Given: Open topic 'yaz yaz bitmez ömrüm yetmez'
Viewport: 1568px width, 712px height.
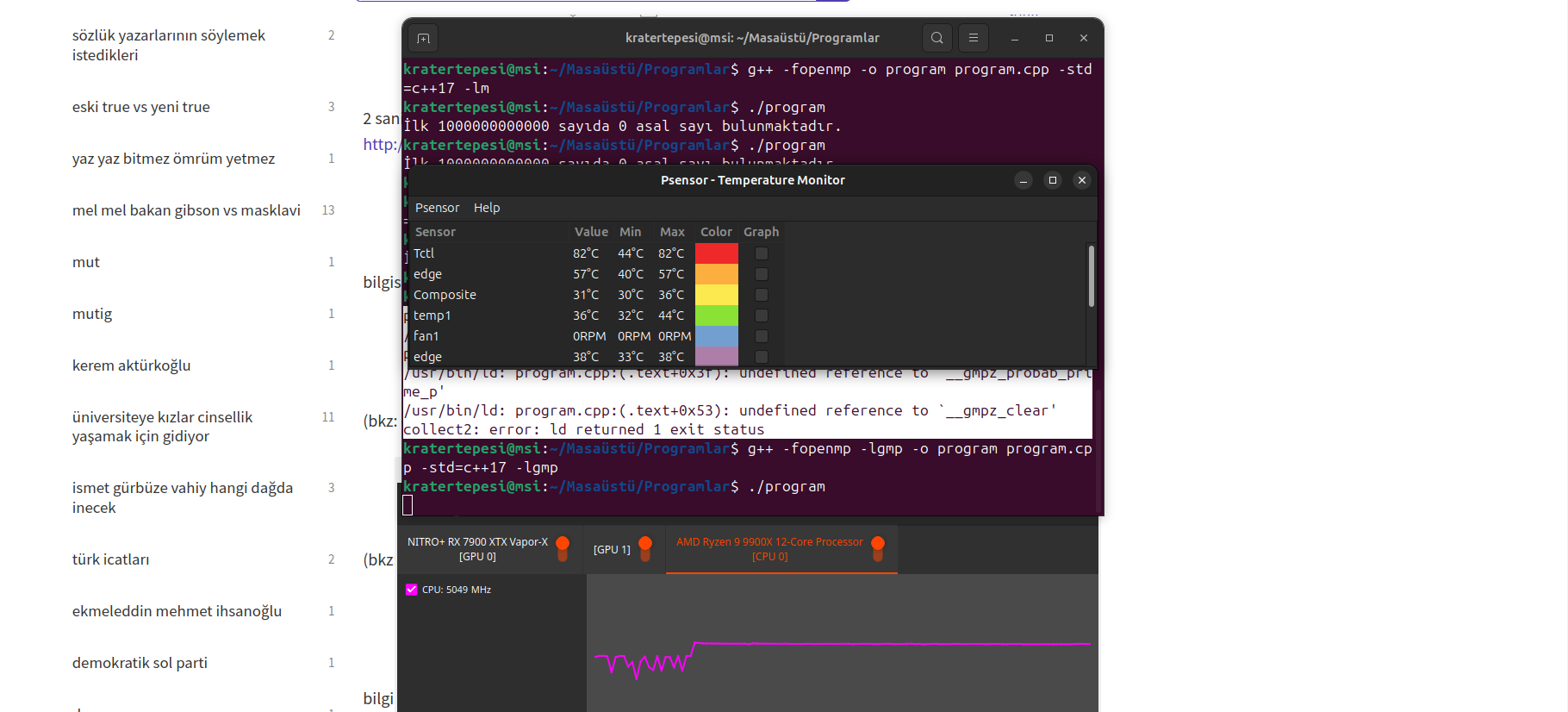Looking at the screenshot, I should [173, 159].
